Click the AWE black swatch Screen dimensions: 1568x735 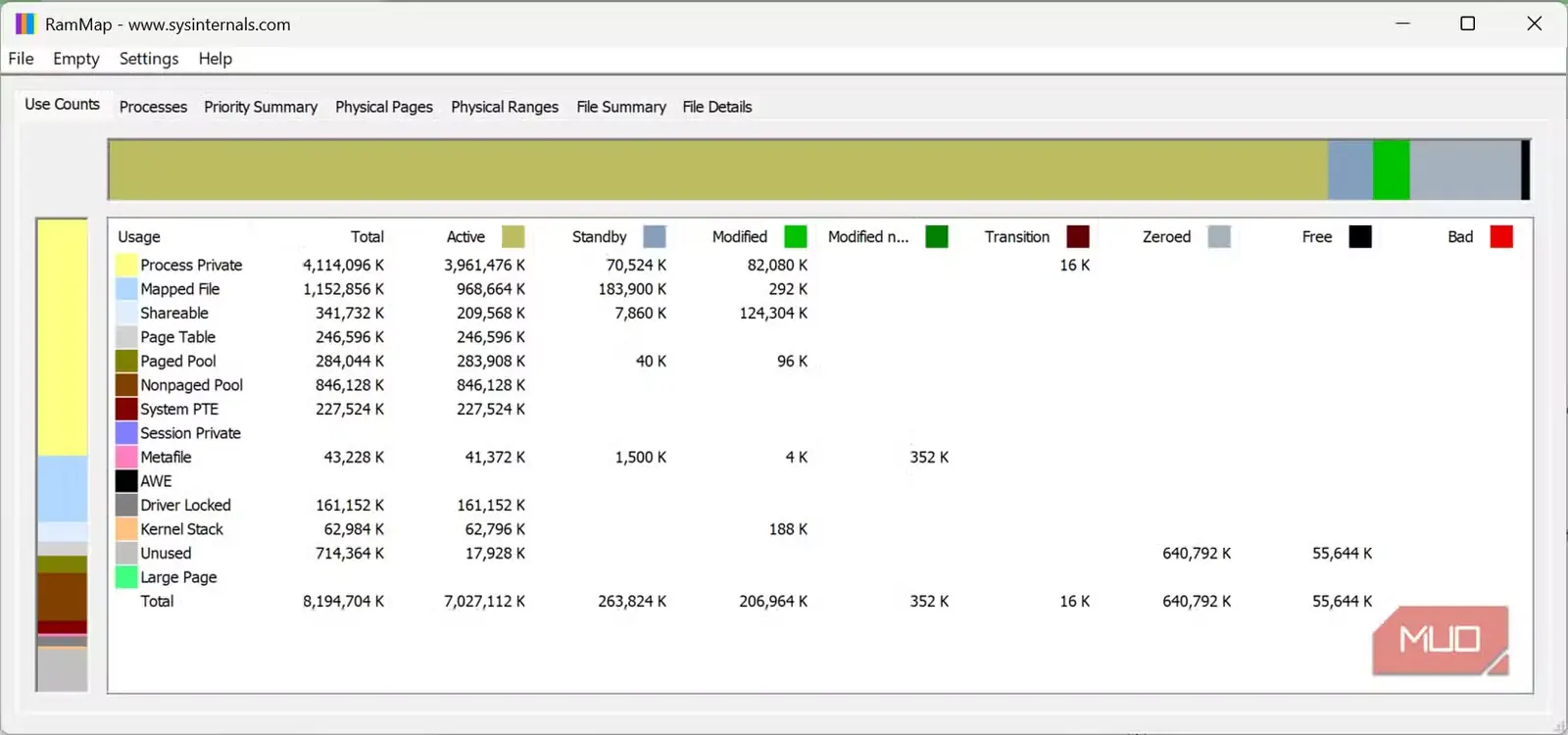pyautogui.click(x=126, y=481)
